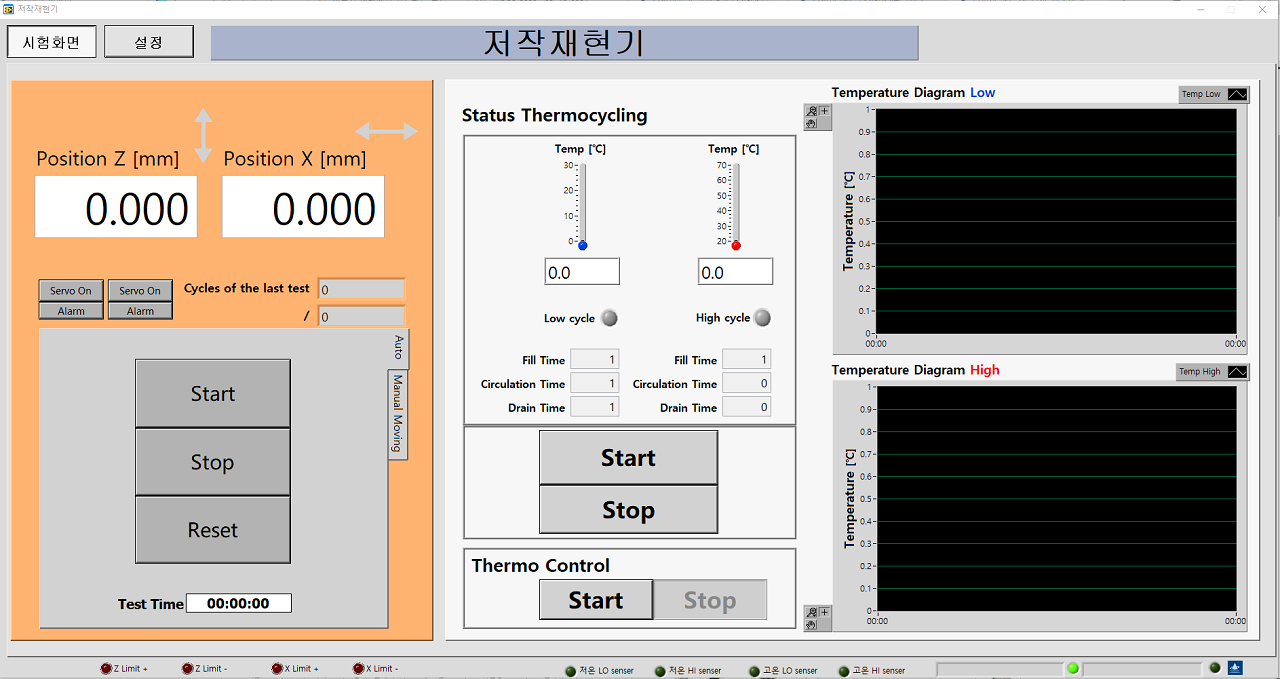Click the Z Limit - indicator LED
This screenshot has height=679, width=1280.
tap(187, 668)
